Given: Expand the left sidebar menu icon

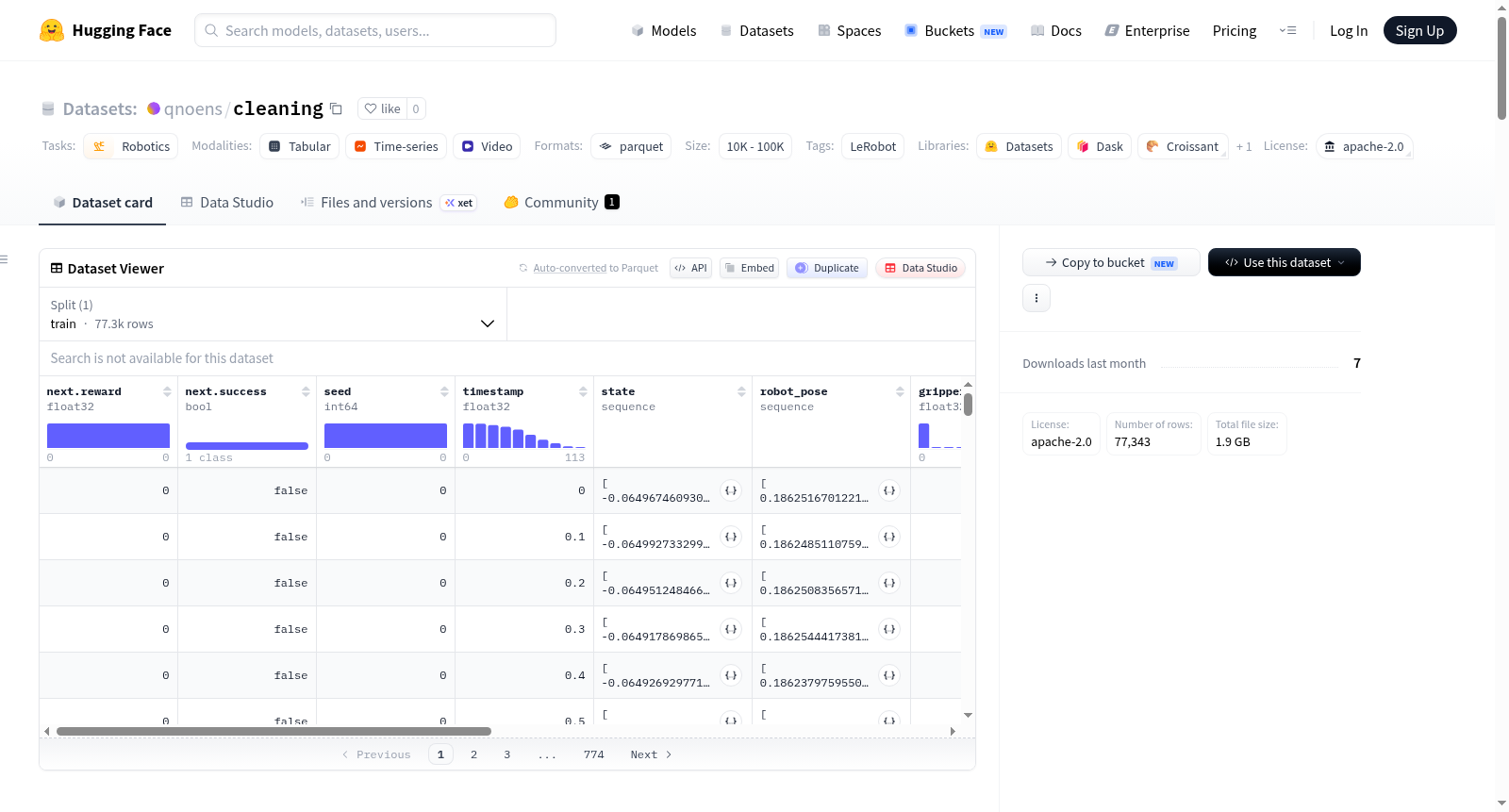Looking at the screenshot, I should 4,259.
